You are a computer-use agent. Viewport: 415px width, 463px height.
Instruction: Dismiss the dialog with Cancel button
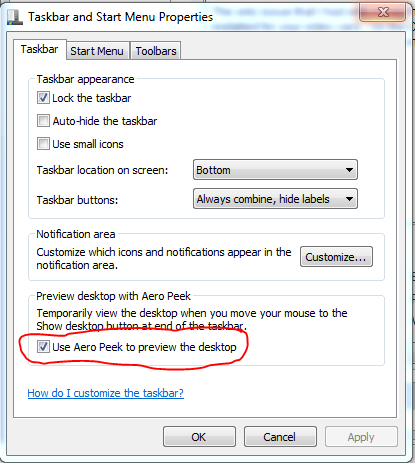[280, 437]
